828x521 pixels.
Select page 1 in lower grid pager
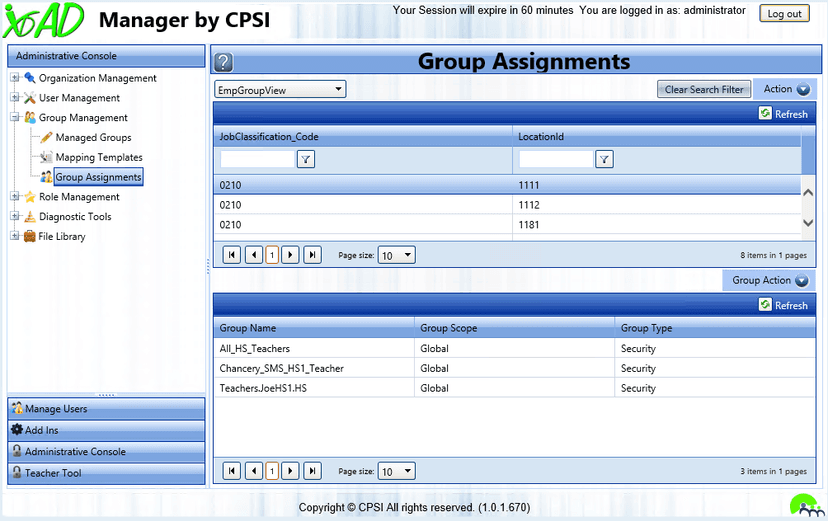point(272,471)
